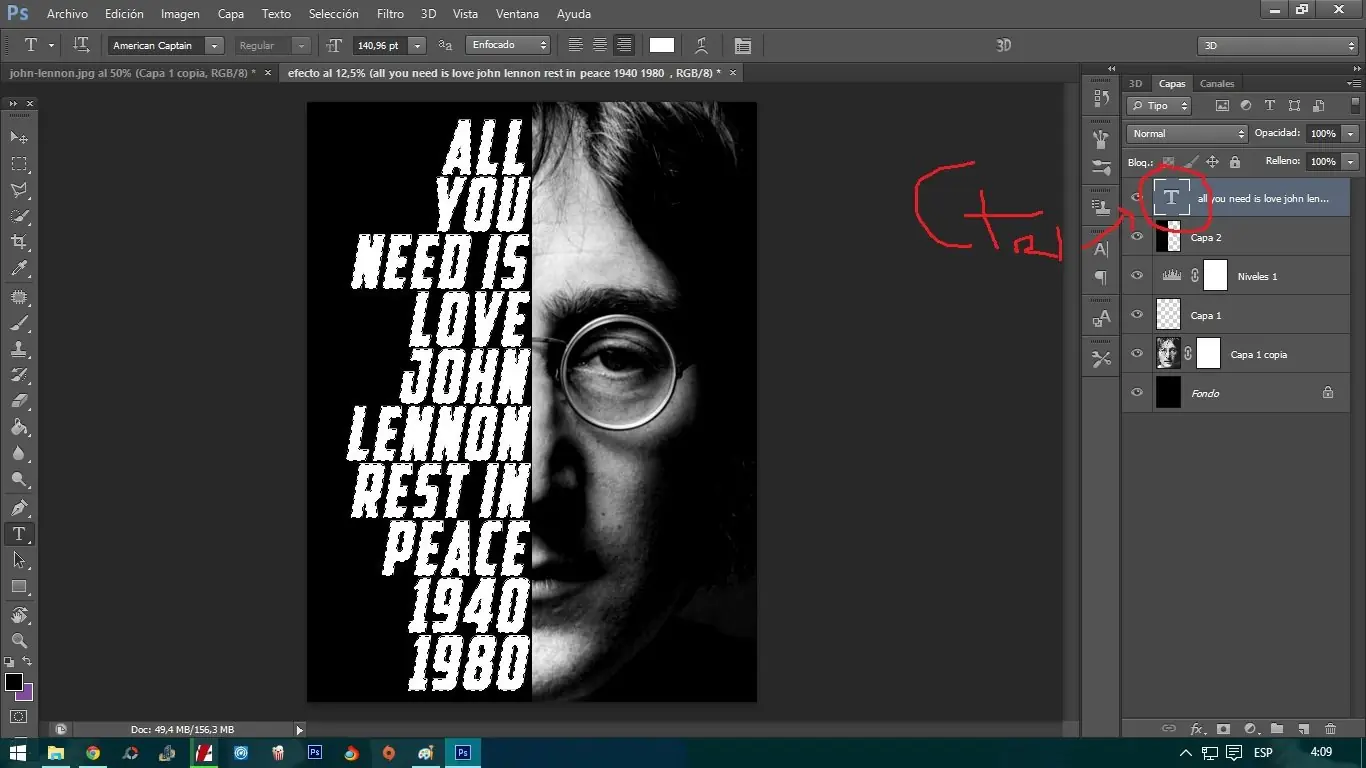1366x768 pixels.
Task: Select the Zoom tool
Action: pyautogui.click(x=18, y=641)
